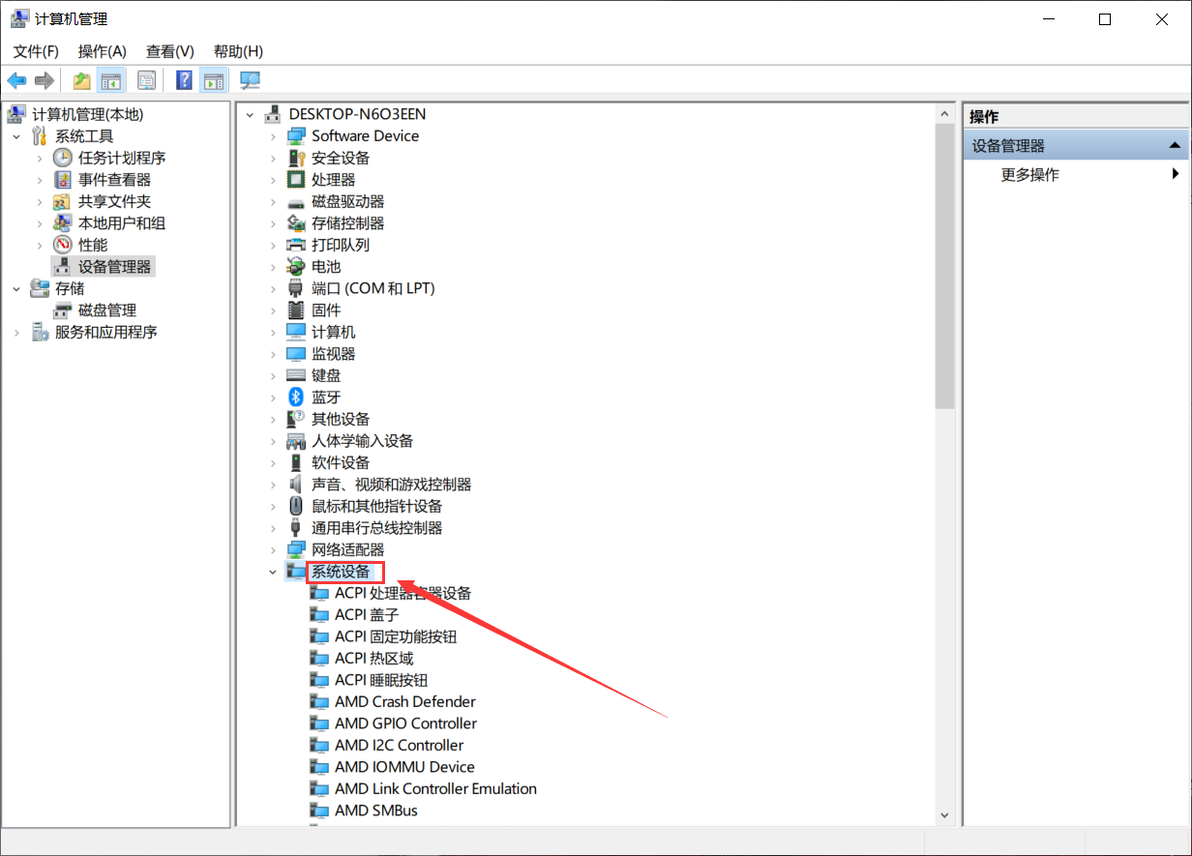Viewport: 1192px width, 856px height.
Task: Click the 监视器 monitor icon
Action: click(x=296, y=353)
